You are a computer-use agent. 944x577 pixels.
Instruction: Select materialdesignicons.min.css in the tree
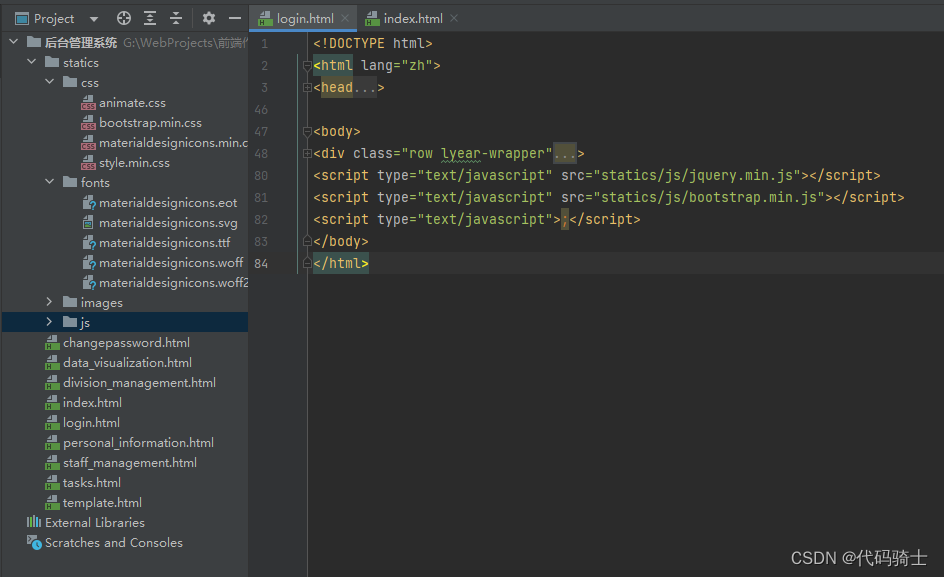coord(173,143)
